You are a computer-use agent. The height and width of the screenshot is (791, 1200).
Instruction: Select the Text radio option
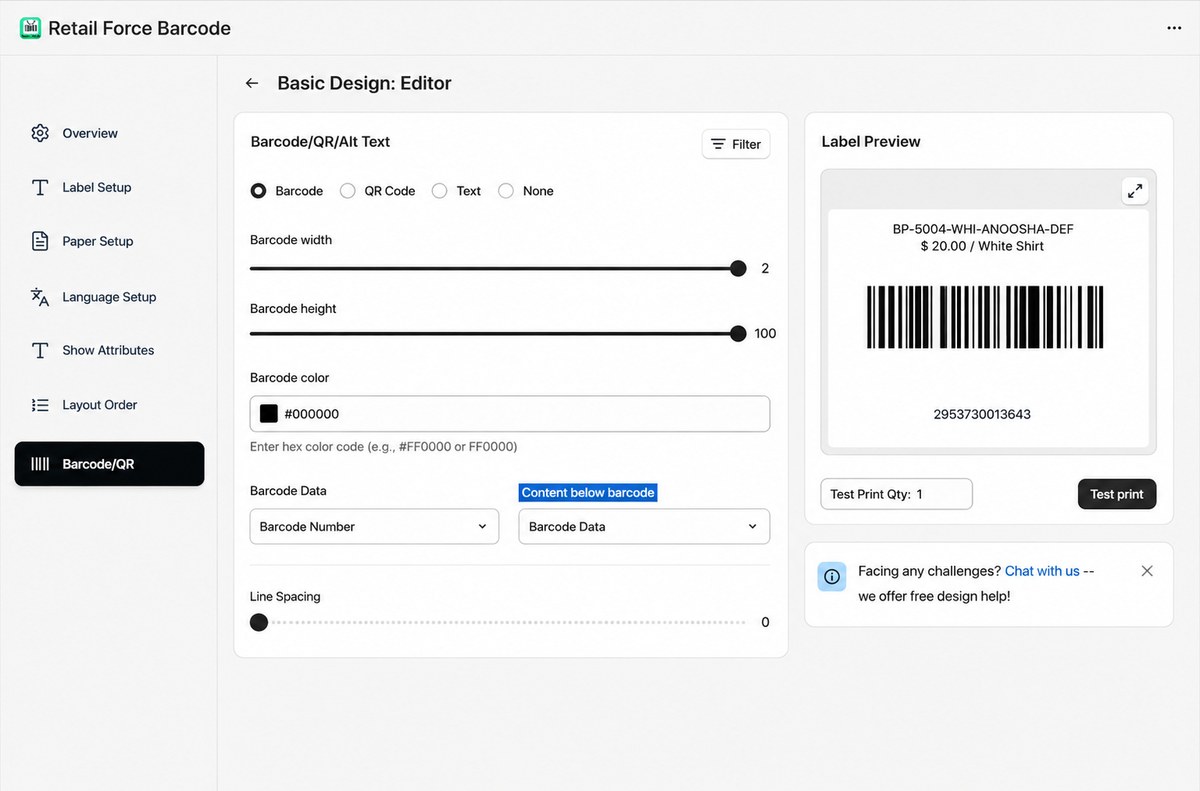click(440, 191)
